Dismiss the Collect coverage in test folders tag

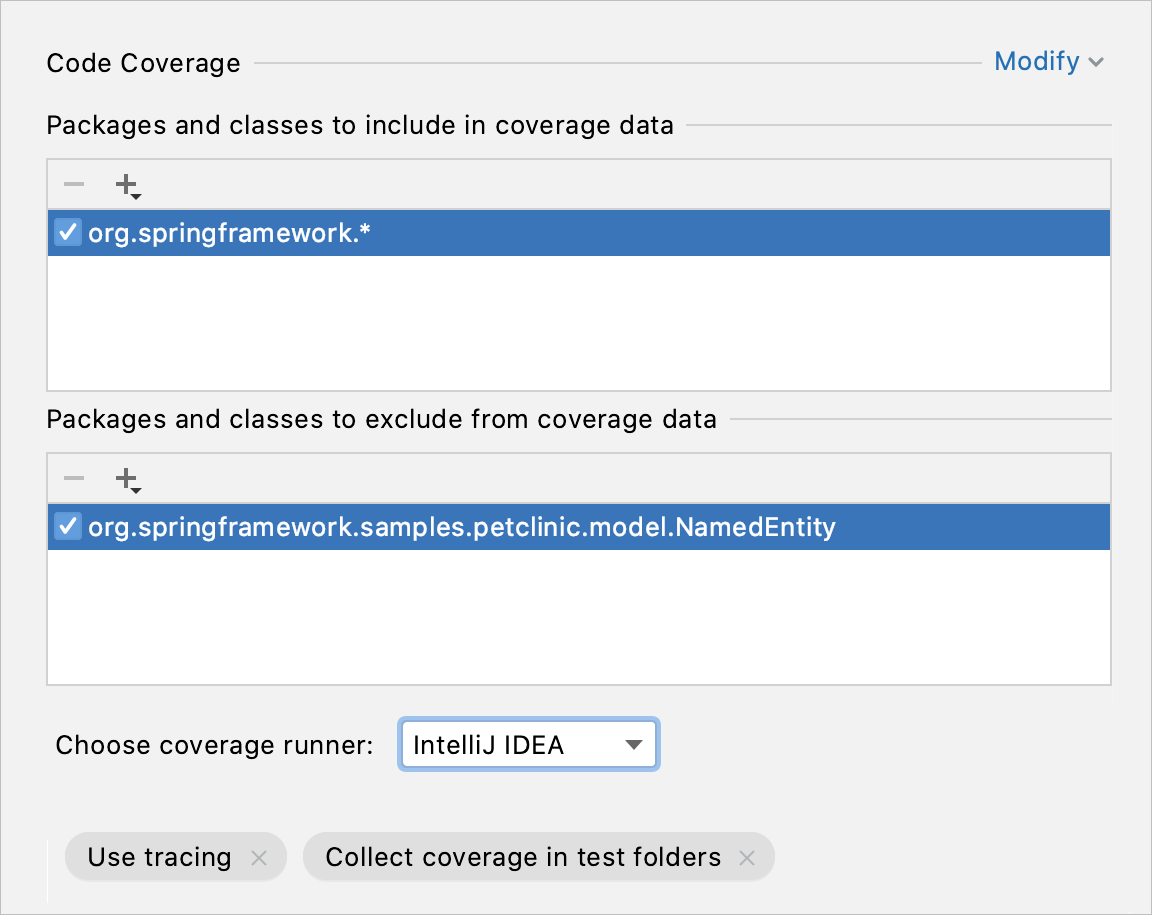(x=746, y=857)
